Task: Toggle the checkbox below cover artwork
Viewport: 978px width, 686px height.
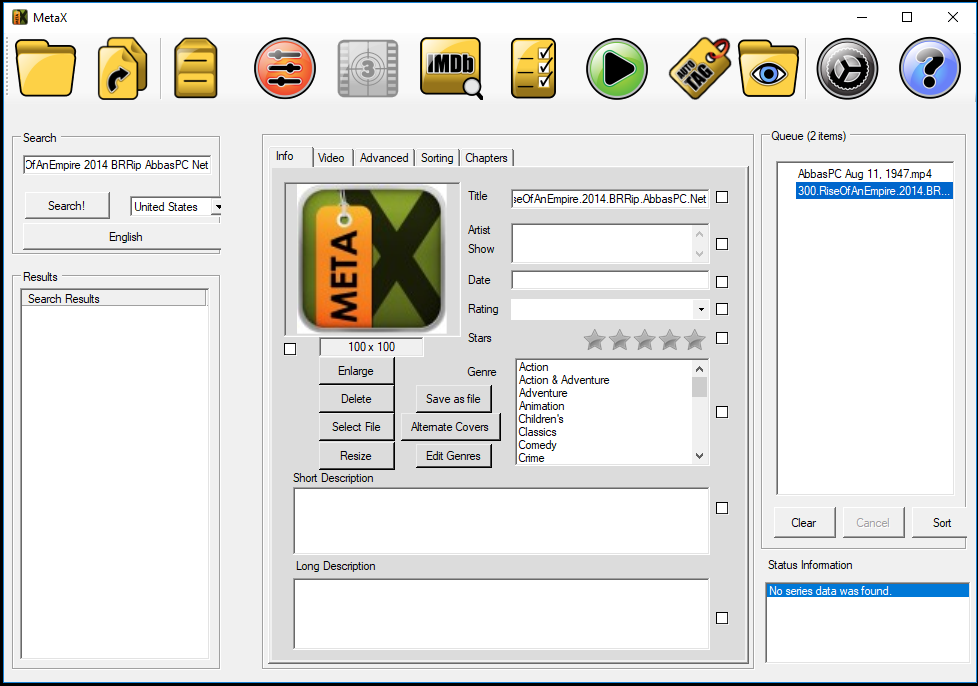Action: point(290,349)
